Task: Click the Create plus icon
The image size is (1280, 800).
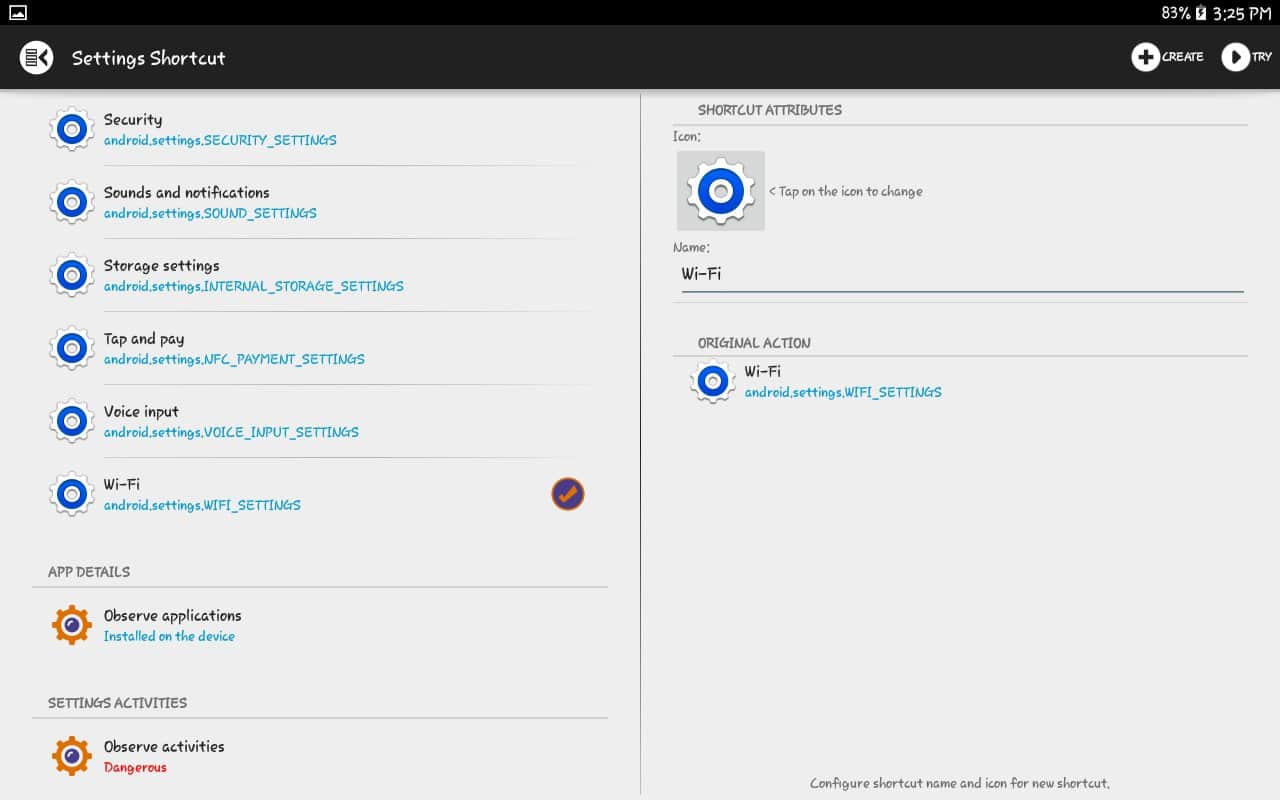Action: [1145, 57]
